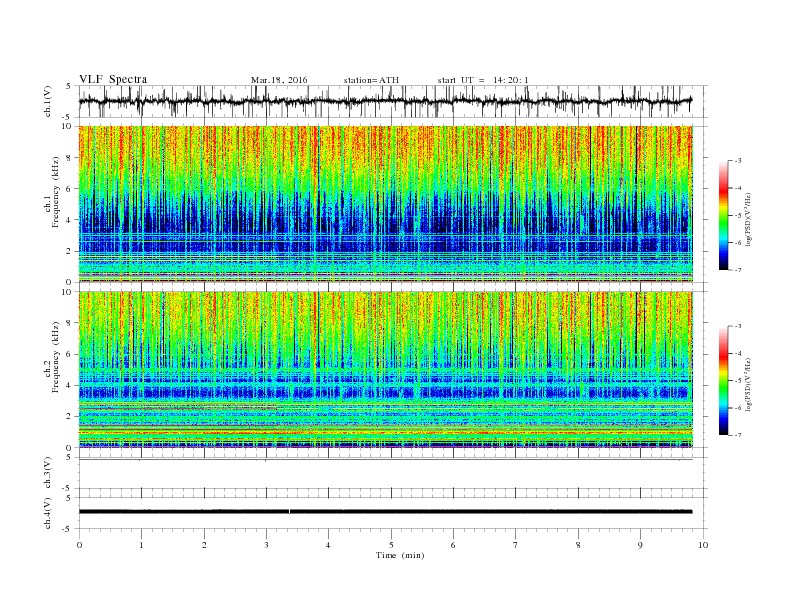Screen dimensions: 792x612
Task: Click the "5" tick label on Time axis
Action: coord(391,545)
